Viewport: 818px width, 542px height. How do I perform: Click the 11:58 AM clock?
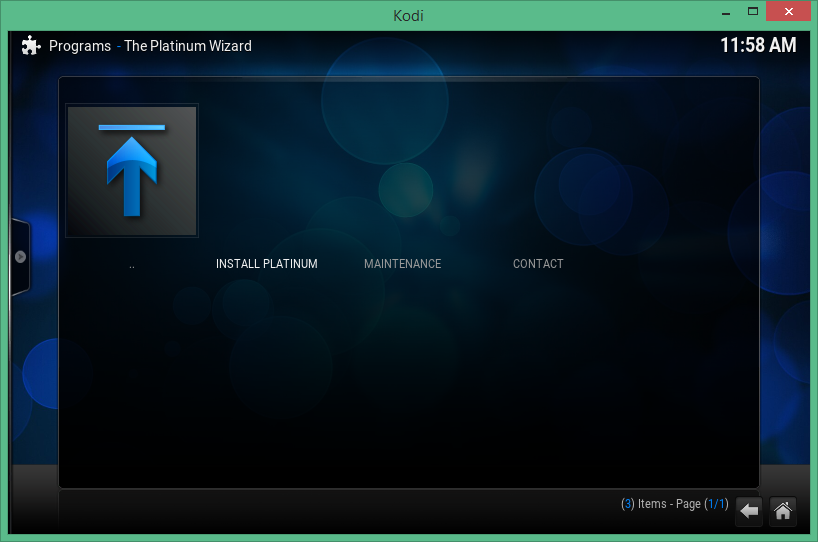(758, 45)
